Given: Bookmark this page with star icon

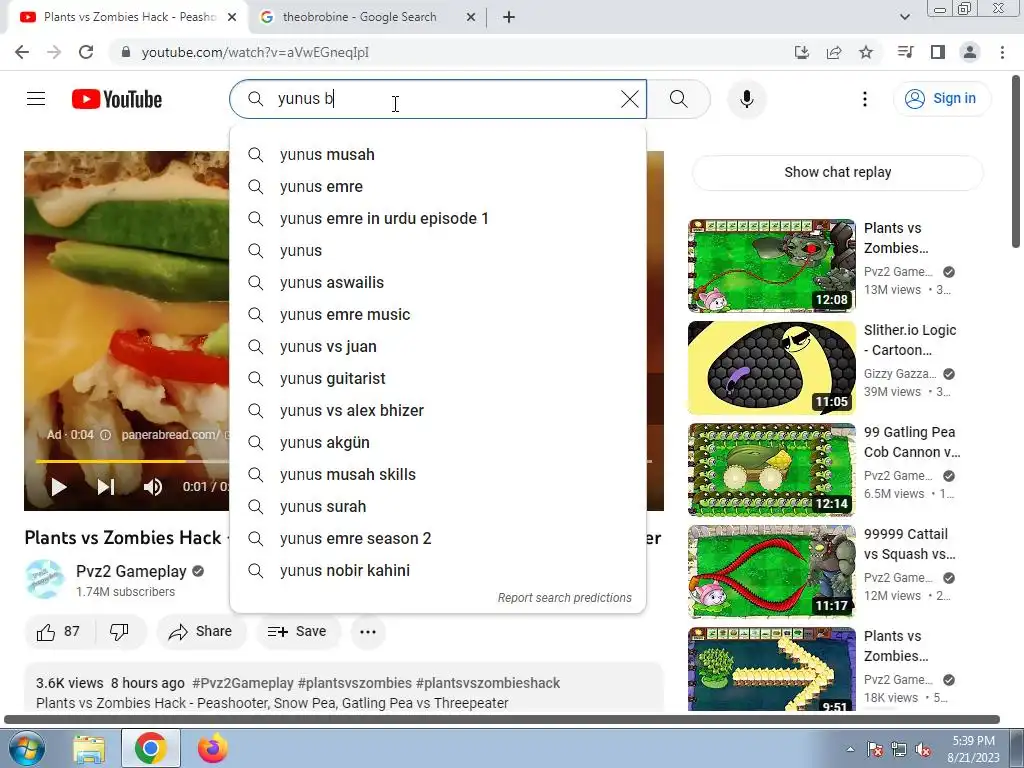Looking at the screenshot, I should pos(866,52).
